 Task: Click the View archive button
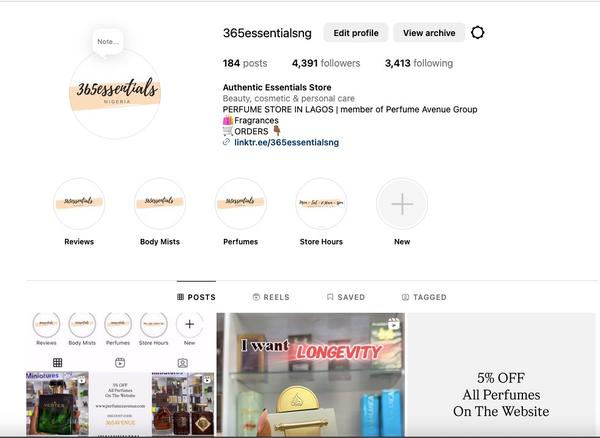(x=429, y=33)
